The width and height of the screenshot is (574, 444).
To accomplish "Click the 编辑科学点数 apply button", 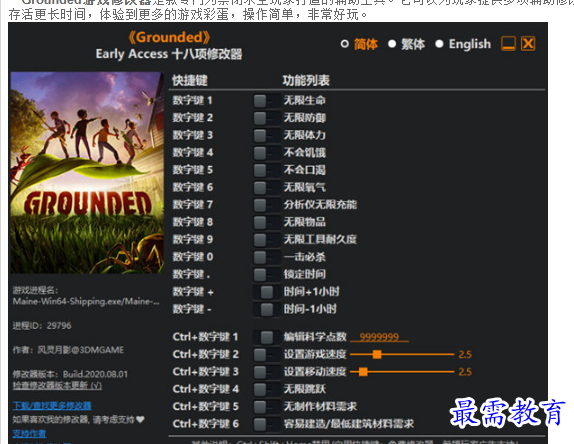I will coord(266,337).
